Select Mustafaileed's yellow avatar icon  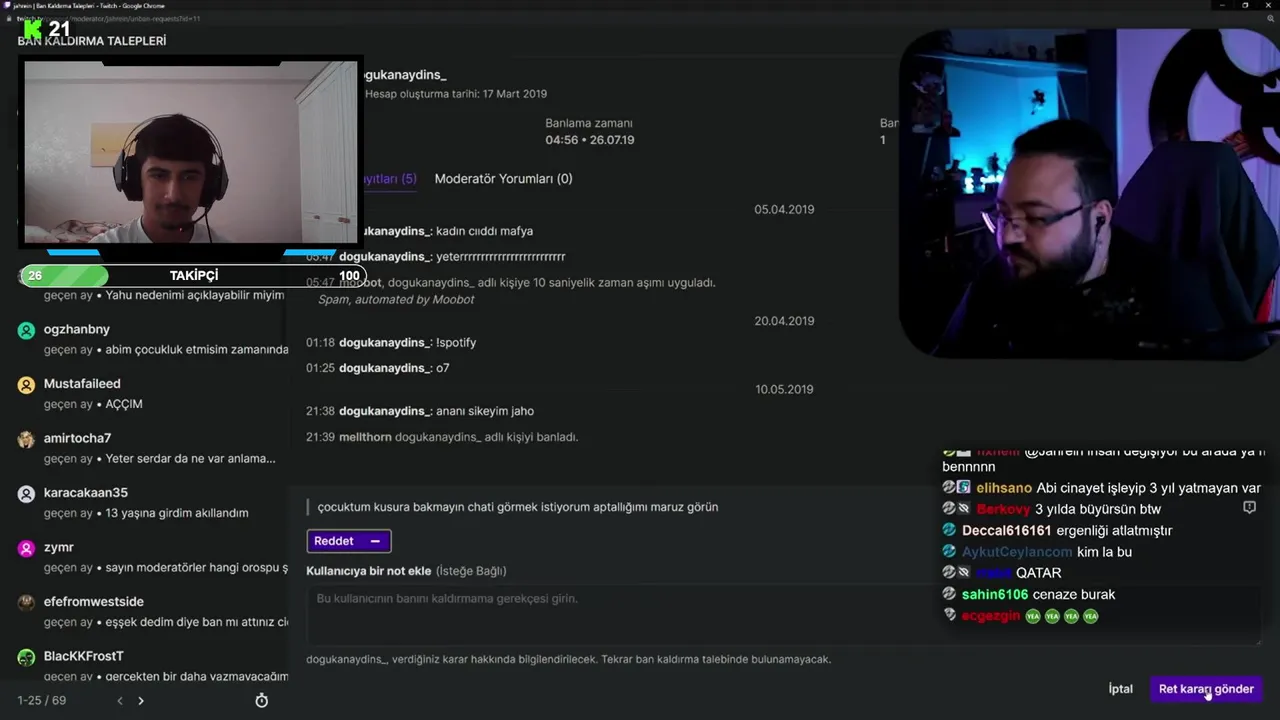27,384
